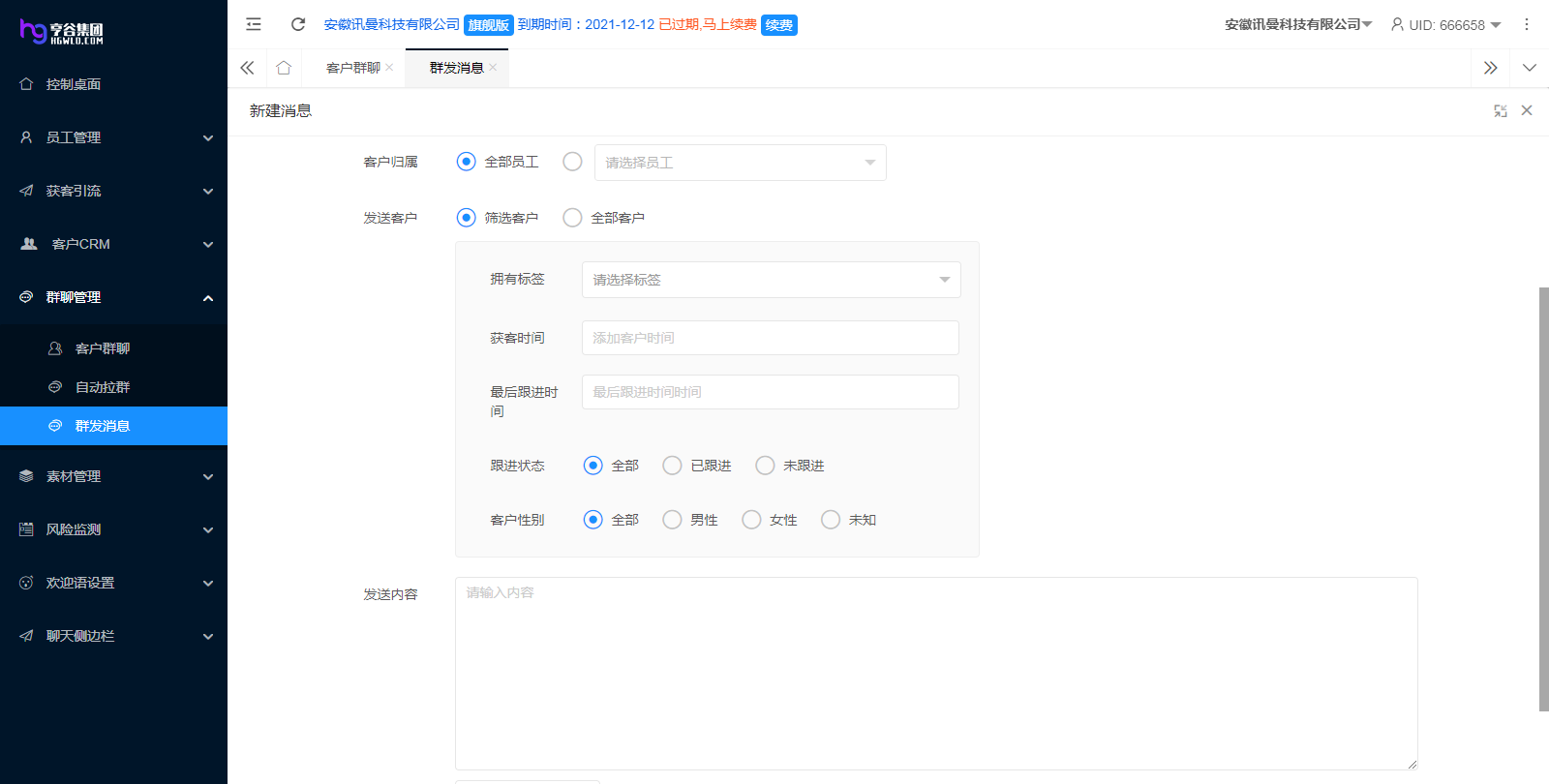The width and height of the screenshot is (1549, 784).
Task: Select the 全部客户 radio option
Action: coord(573,218)
